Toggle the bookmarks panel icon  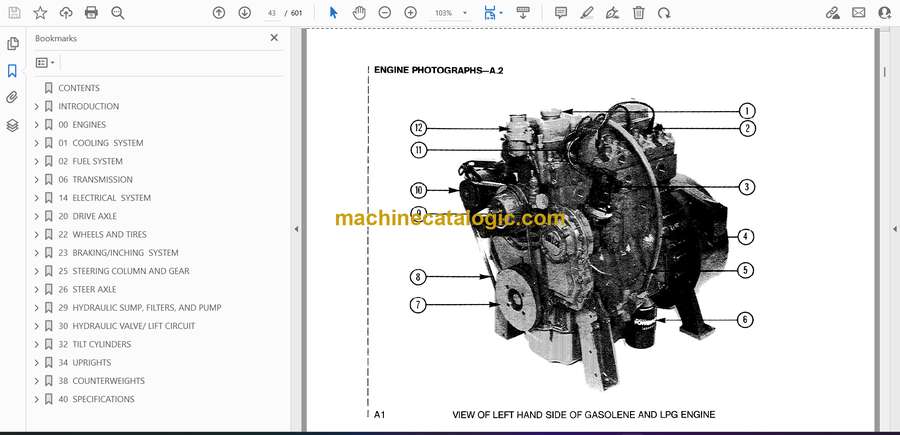click(12, 71)
